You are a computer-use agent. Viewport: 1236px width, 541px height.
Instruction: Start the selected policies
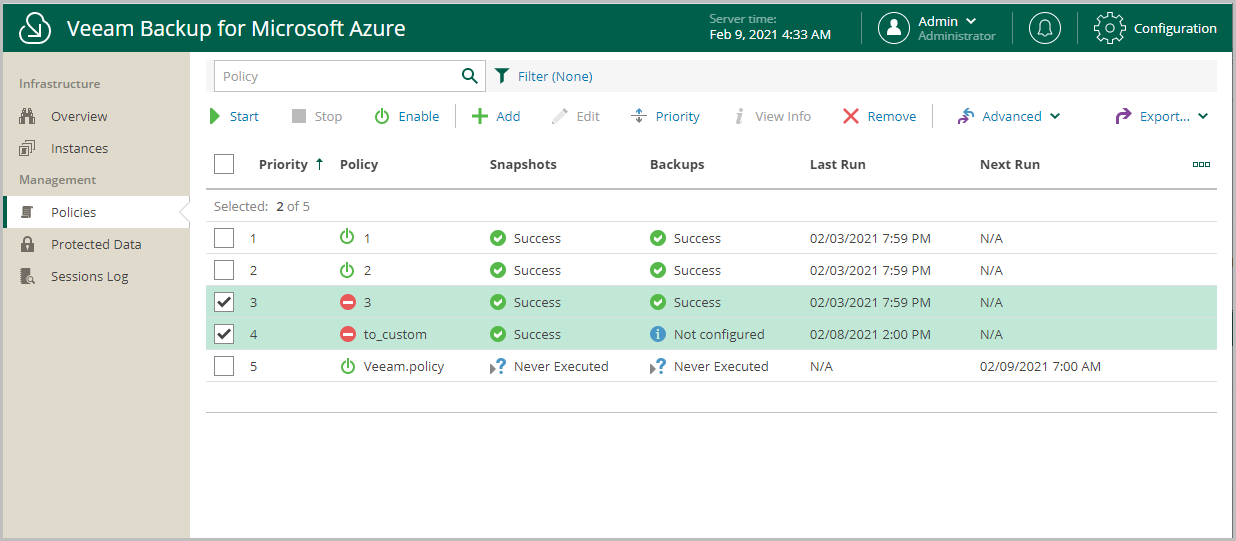[234, 116]
